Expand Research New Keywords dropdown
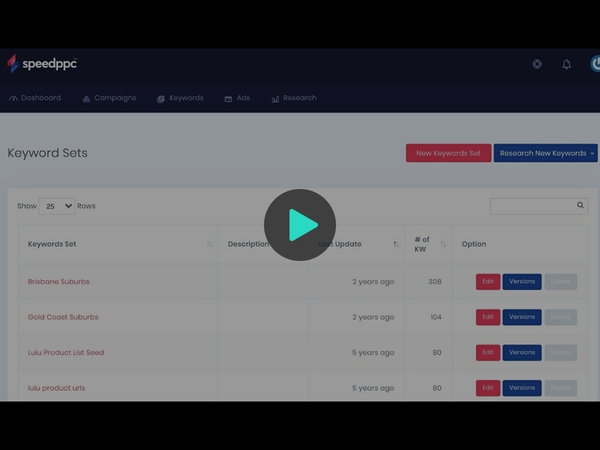The height and width of the screenshot is (450, 600). pos(546,153)
